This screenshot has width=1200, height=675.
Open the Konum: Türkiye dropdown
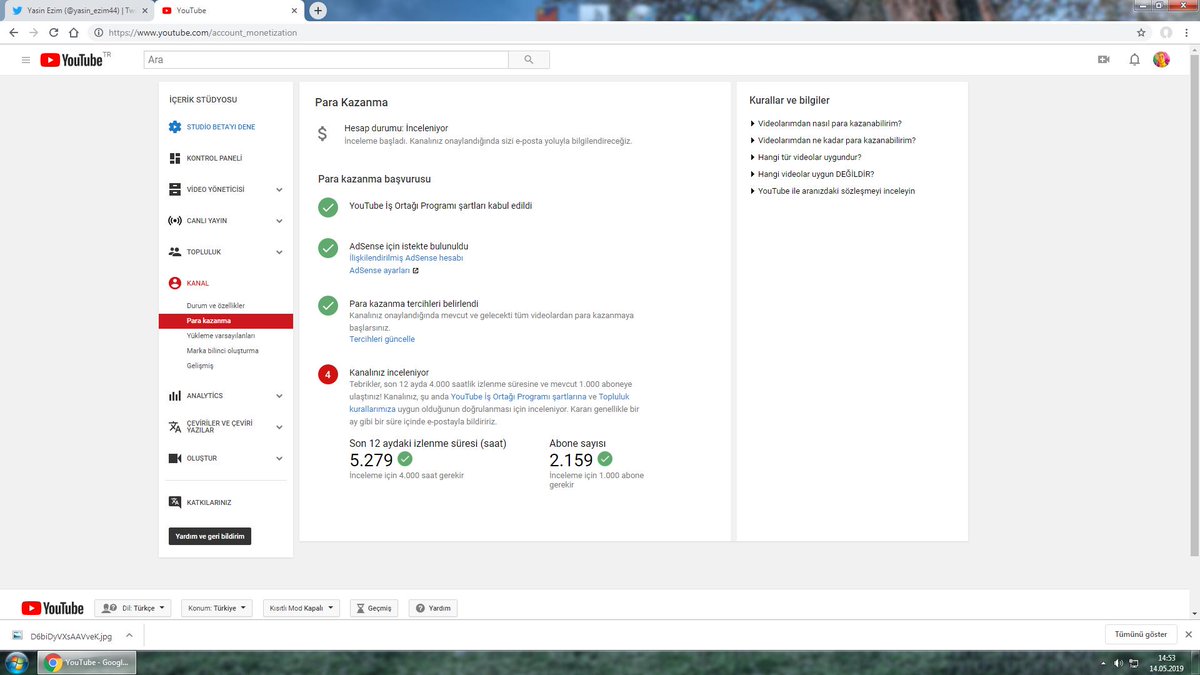pyautogui.click(x=217, y=608)
